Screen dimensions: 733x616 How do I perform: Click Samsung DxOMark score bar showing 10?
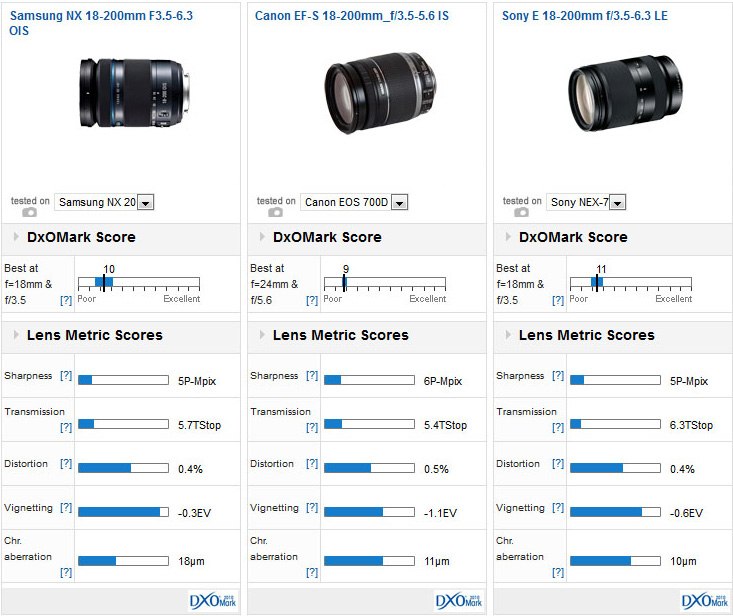coord(139,282)
